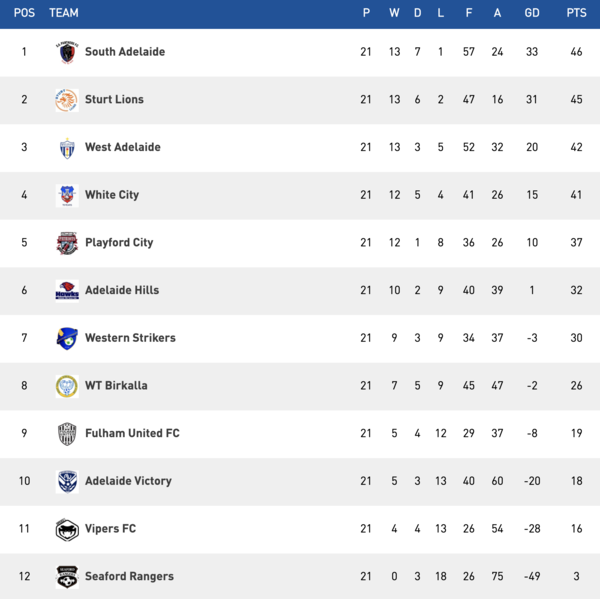This screenshot has width=600, height=599.
Task: Click the Western Strikers club logo
Action: 67,338
